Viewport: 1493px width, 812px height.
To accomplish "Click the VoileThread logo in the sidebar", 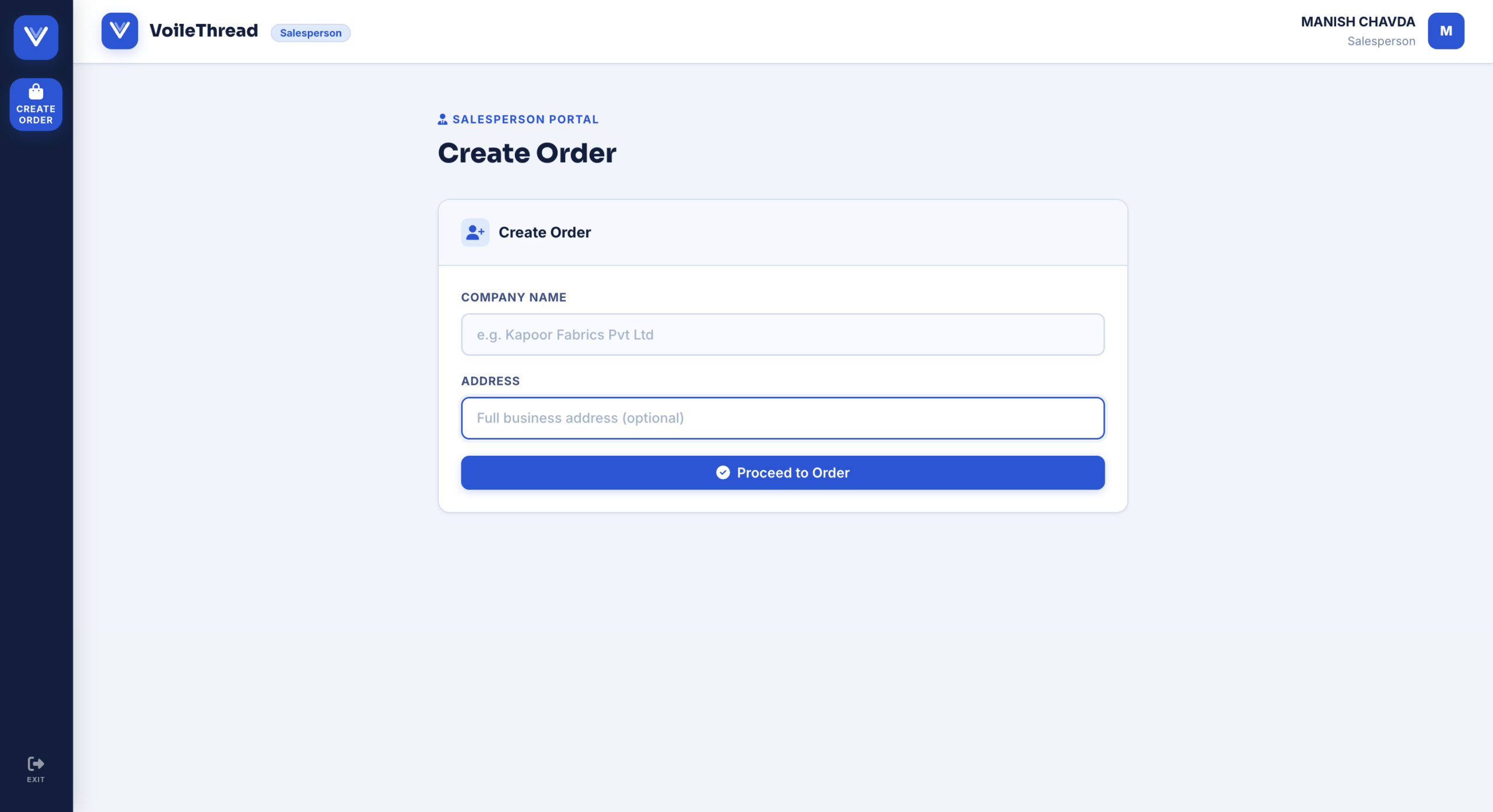I will [36, 37].
